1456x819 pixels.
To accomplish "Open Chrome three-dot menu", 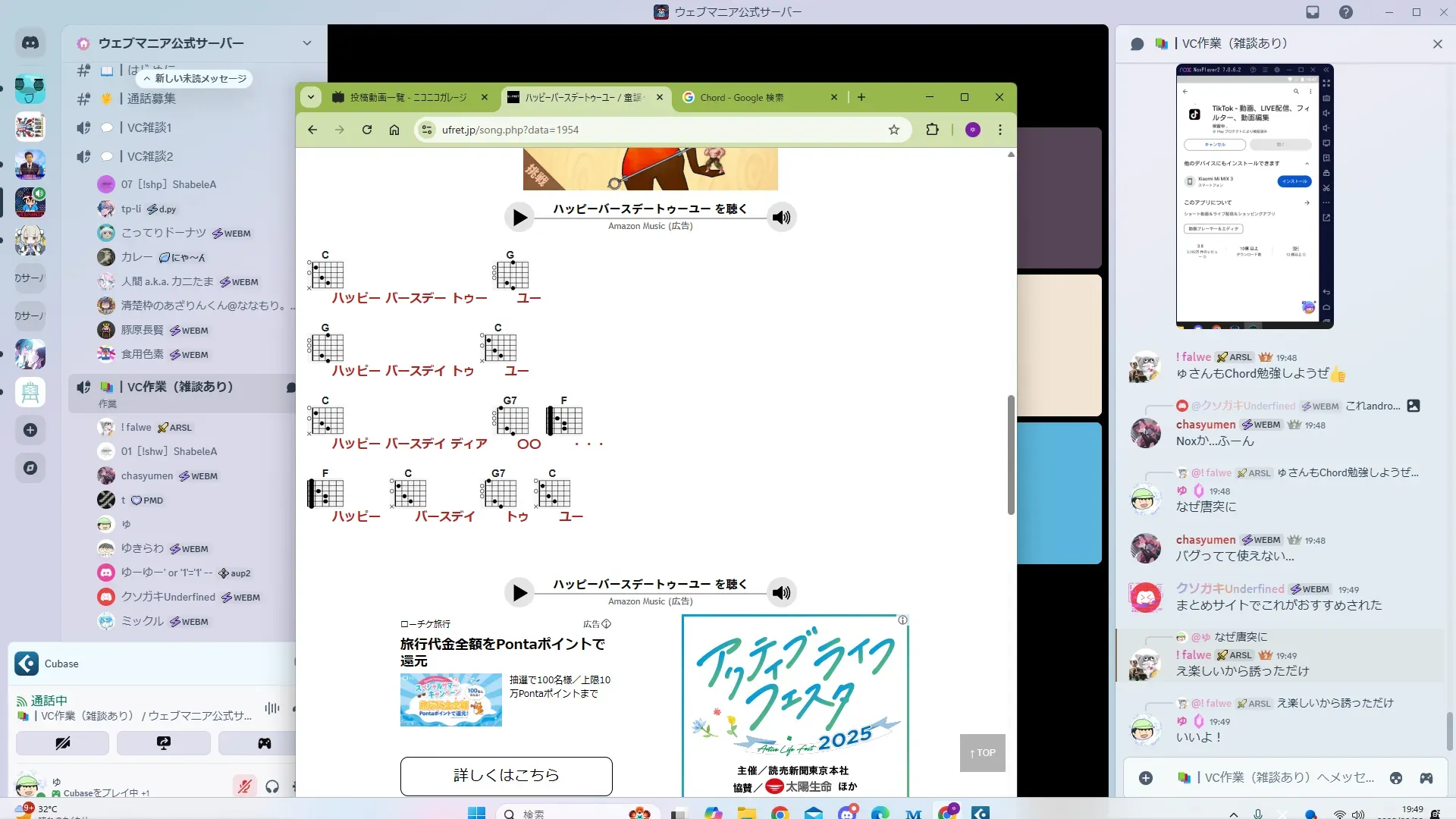I will tap(1000, 130).
